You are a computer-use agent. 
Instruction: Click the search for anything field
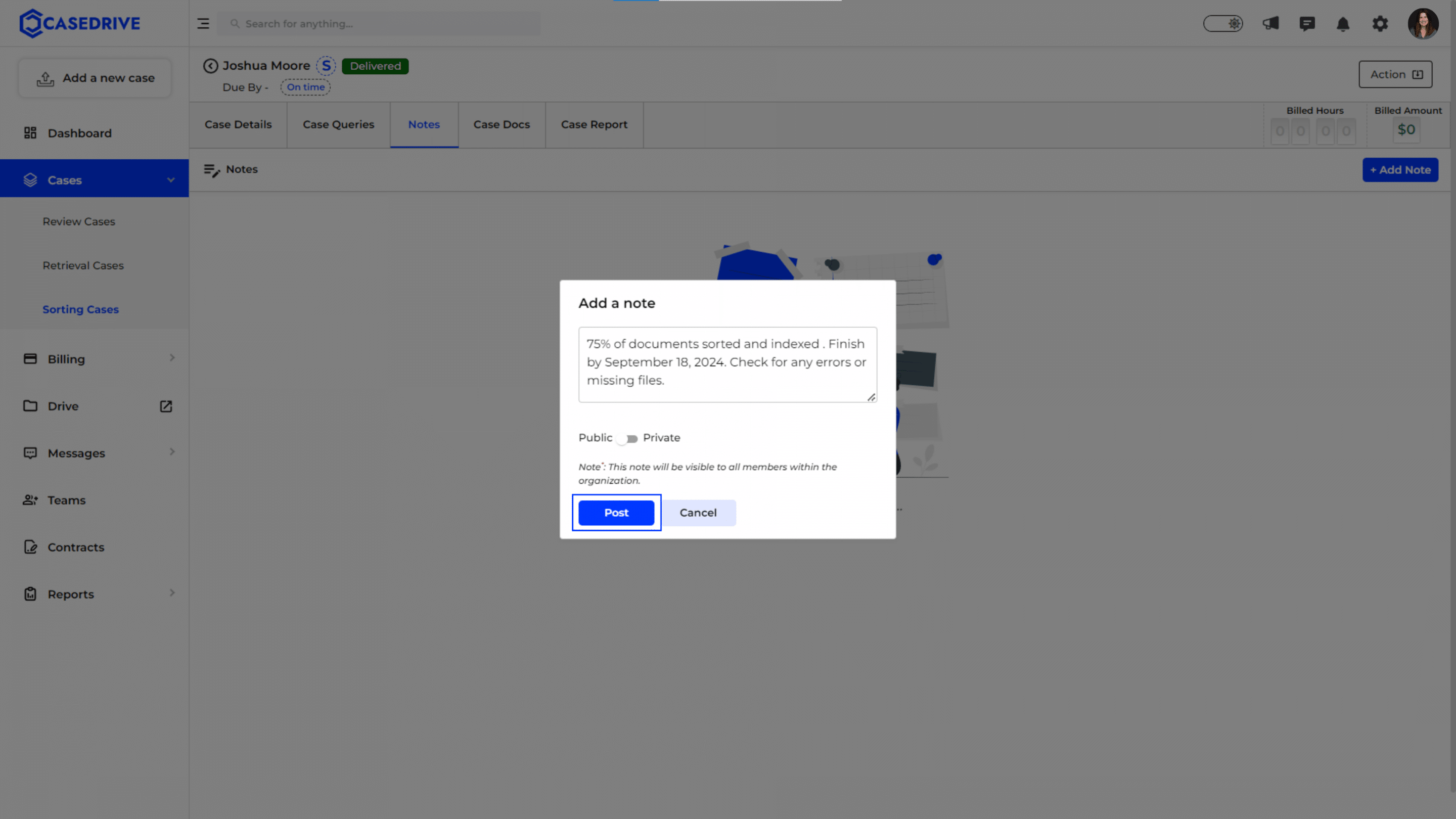[379, 24]
